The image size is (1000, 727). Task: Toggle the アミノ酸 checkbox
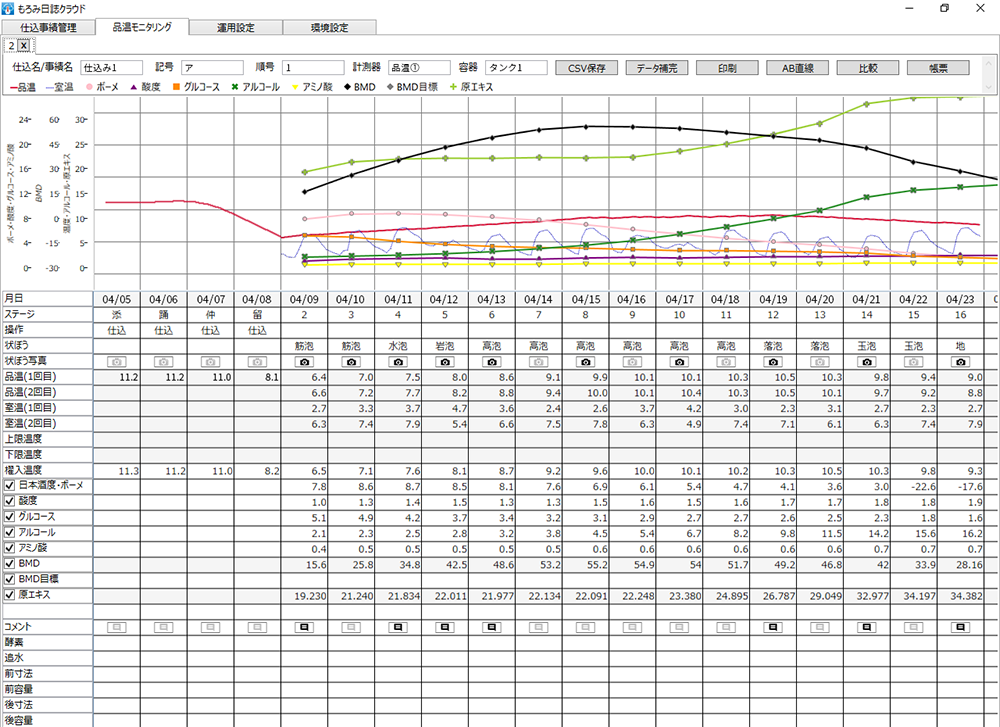10,548
